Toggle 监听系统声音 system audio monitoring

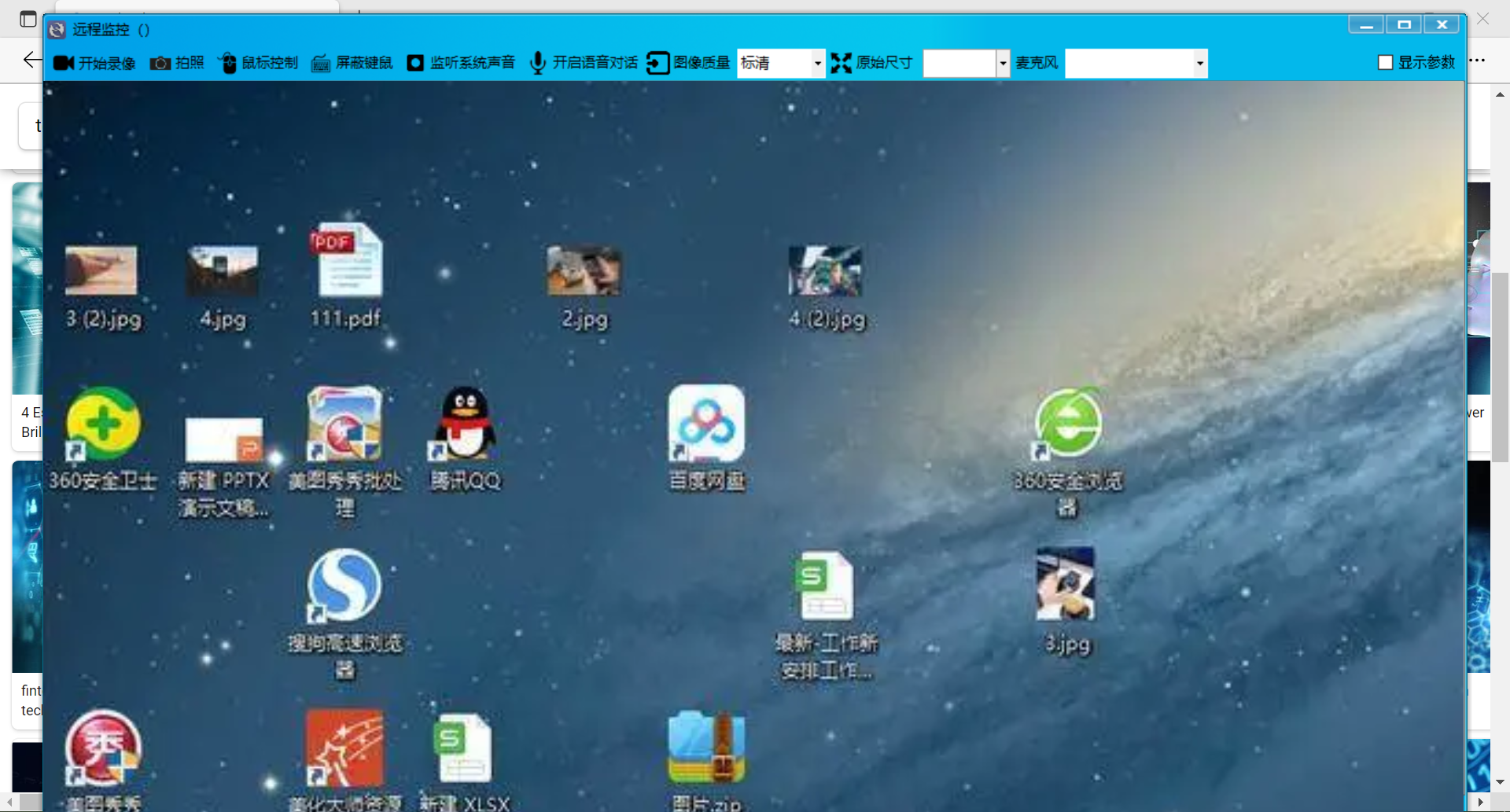(x=415, y=63)
